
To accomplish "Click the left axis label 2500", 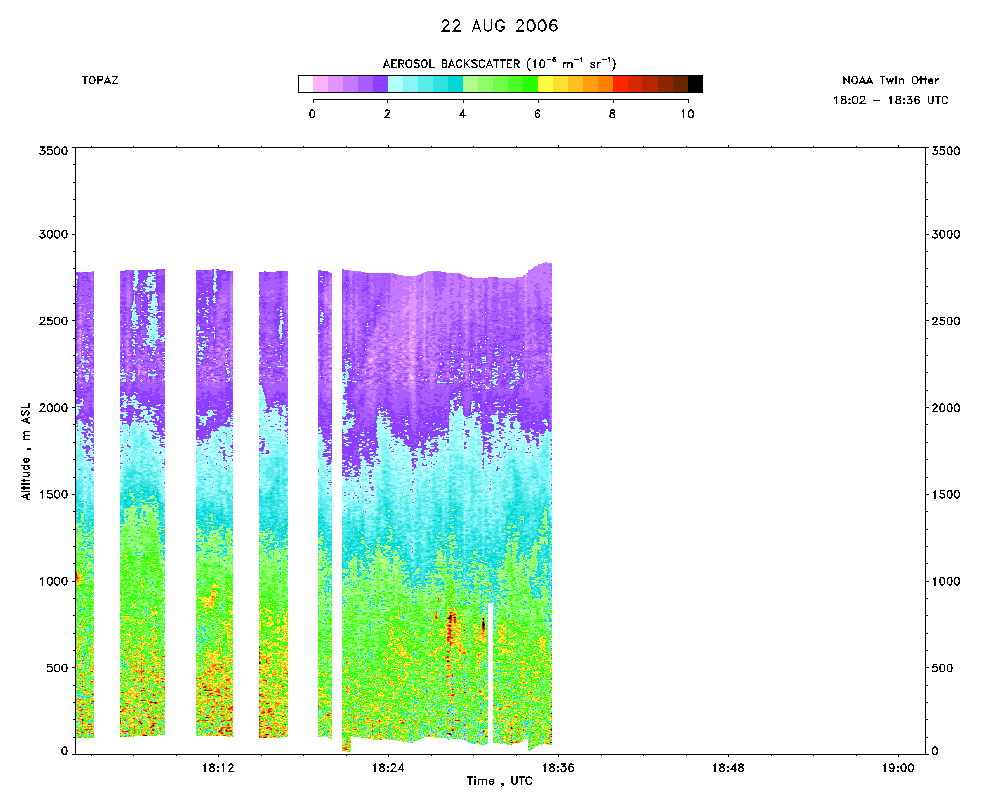I will (x=54, y=321).
